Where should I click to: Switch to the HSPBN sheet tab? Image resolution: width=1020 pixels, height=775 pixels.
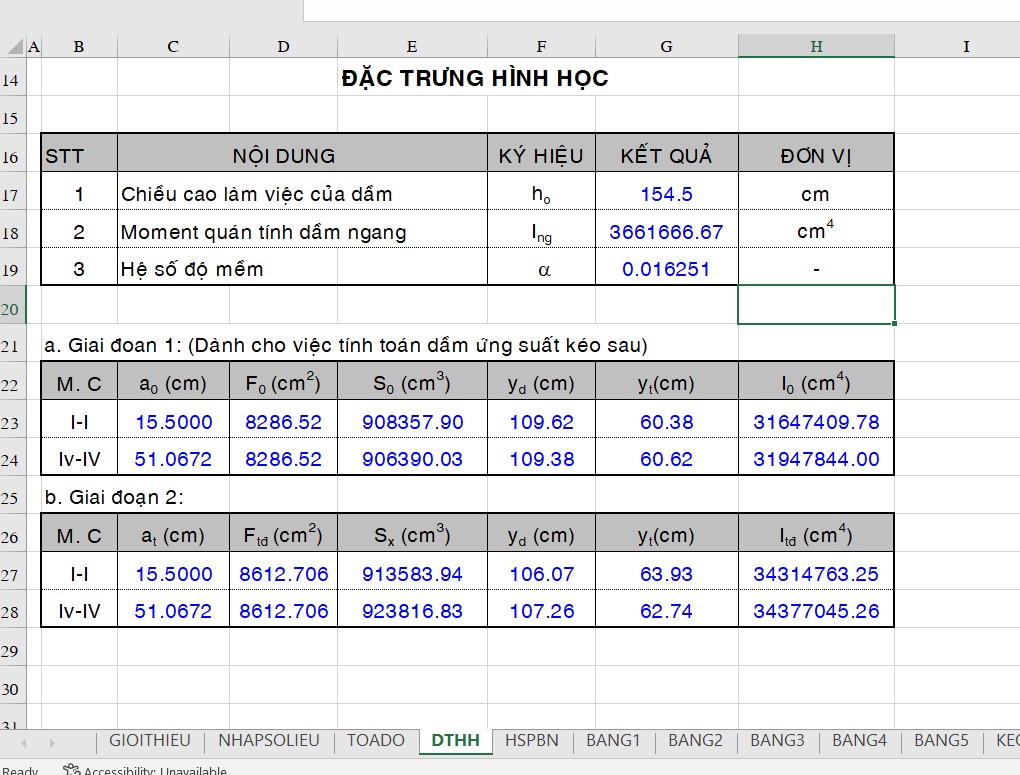click(531, 741)
